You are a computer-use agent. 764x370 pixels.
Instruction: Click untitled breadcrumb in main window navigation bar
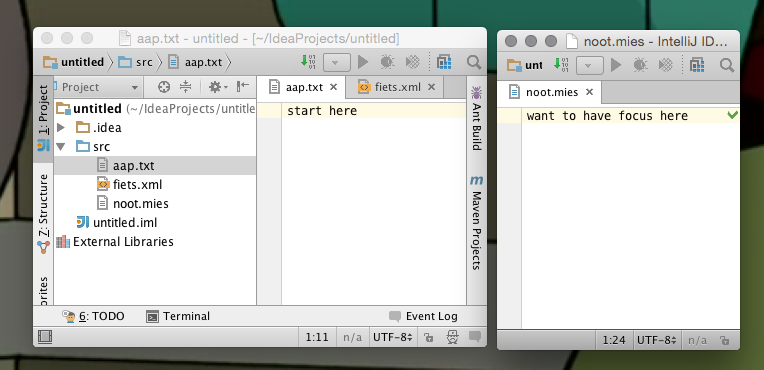(x=73, y=62)
